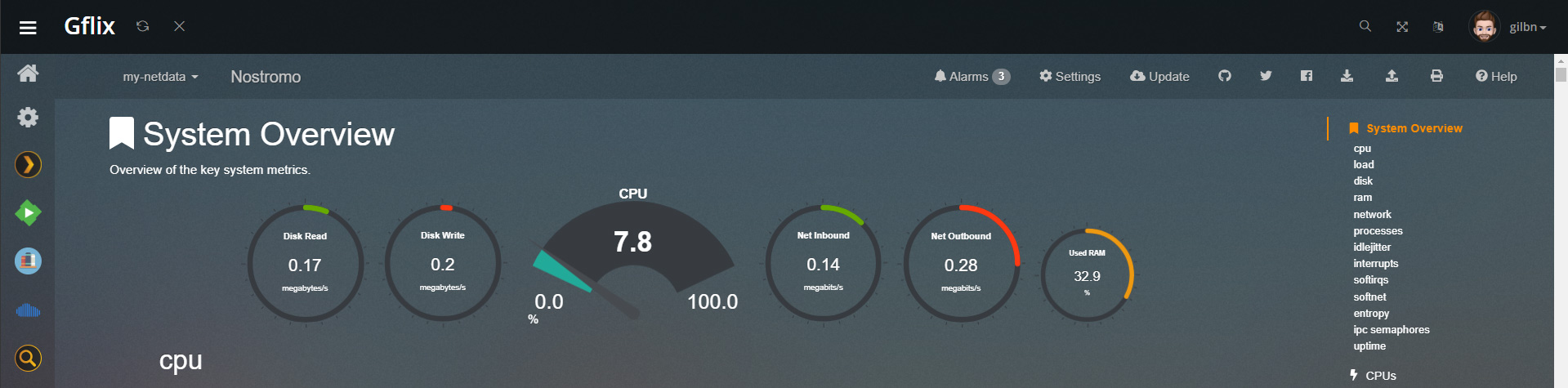Click the import snapshot download icon
Image resolution: width=1568 pixels, height=388 pixels.
tap(1347, 76)
